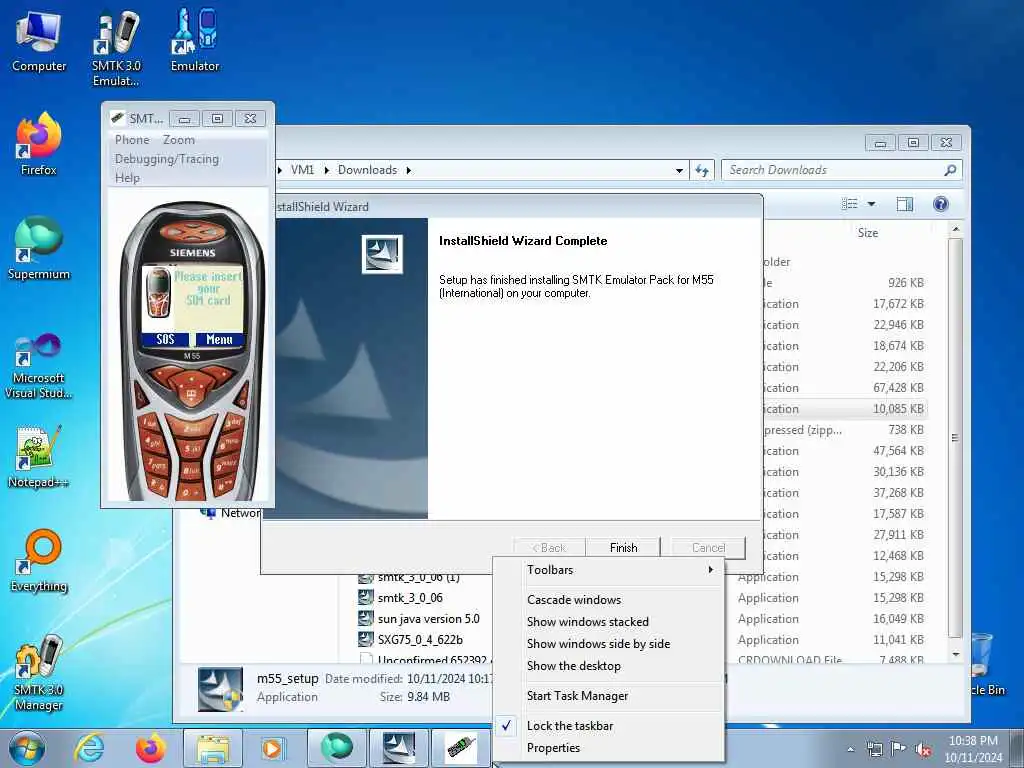Choose Start Task Manager
The width and height of the screenshot is (1024, 768).
point(609,696)
